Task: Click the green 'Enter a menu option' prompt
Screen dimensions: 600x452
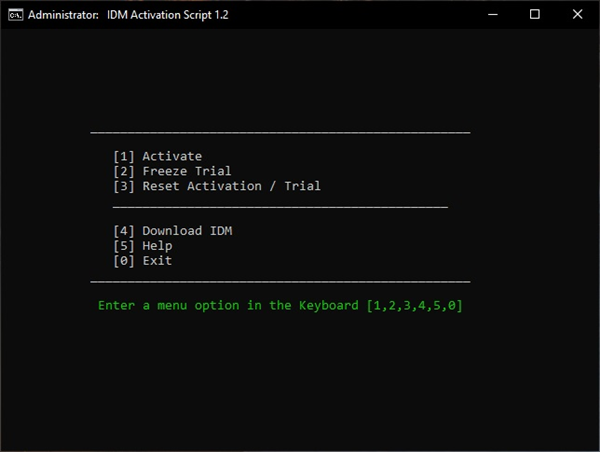Action: coord(280,305)
